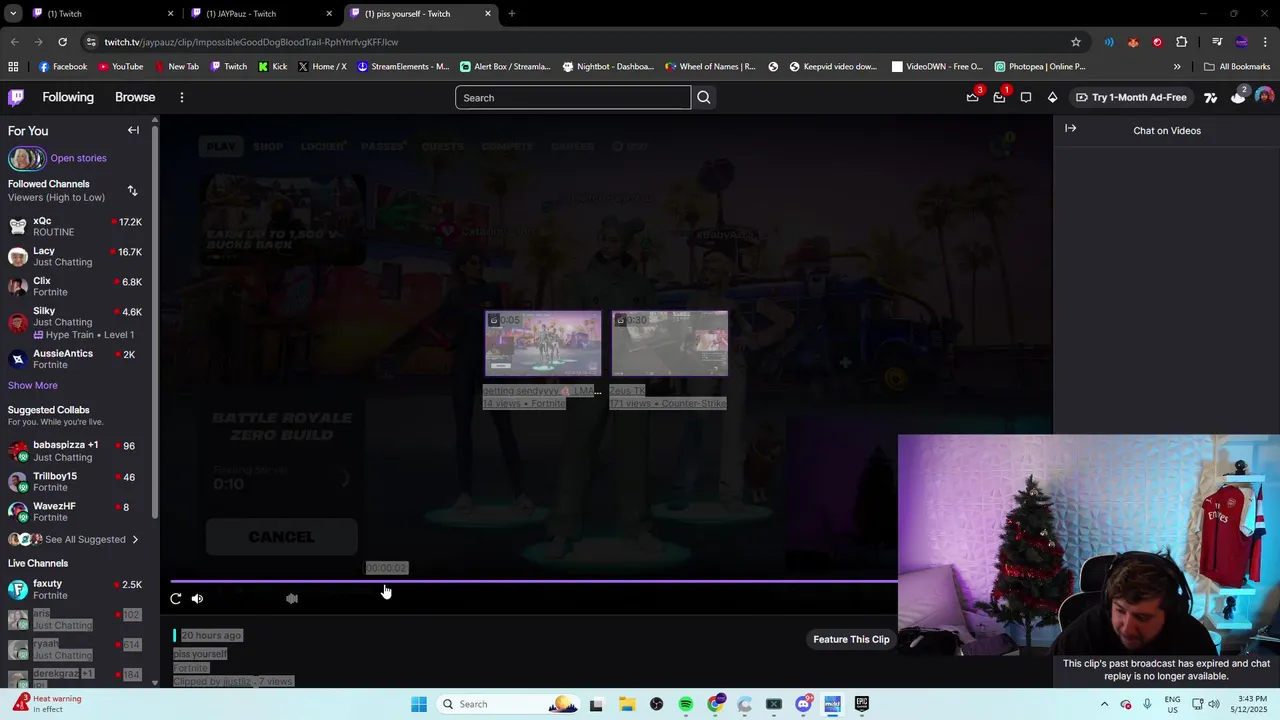
Task: Focus the Twitch search field
Action: (573, 98)
